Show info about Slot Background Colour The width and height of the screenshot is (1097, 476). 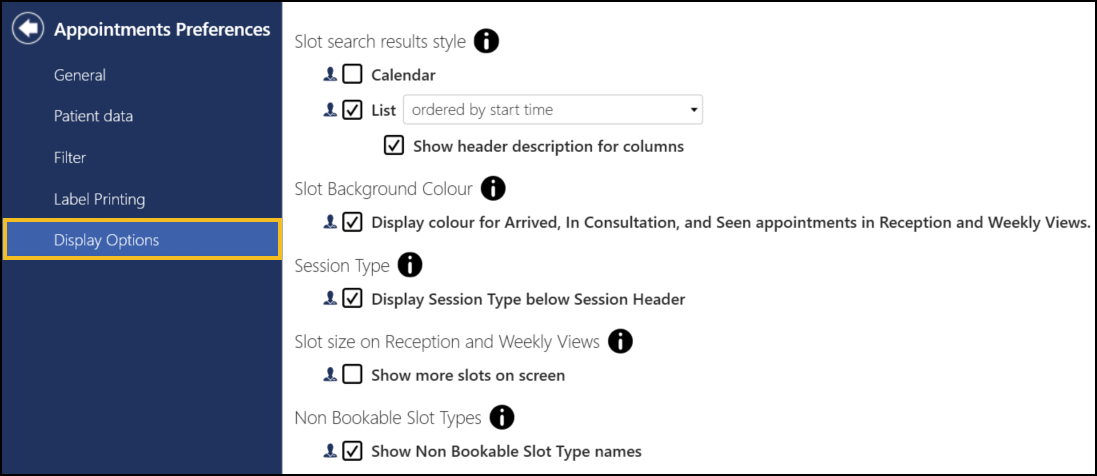(493, 188)
